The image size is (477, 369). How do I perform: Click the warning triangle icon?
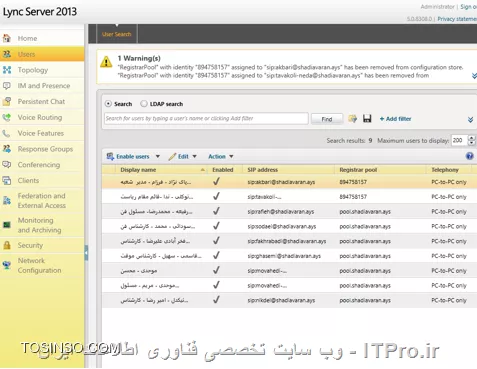point(106,62)
